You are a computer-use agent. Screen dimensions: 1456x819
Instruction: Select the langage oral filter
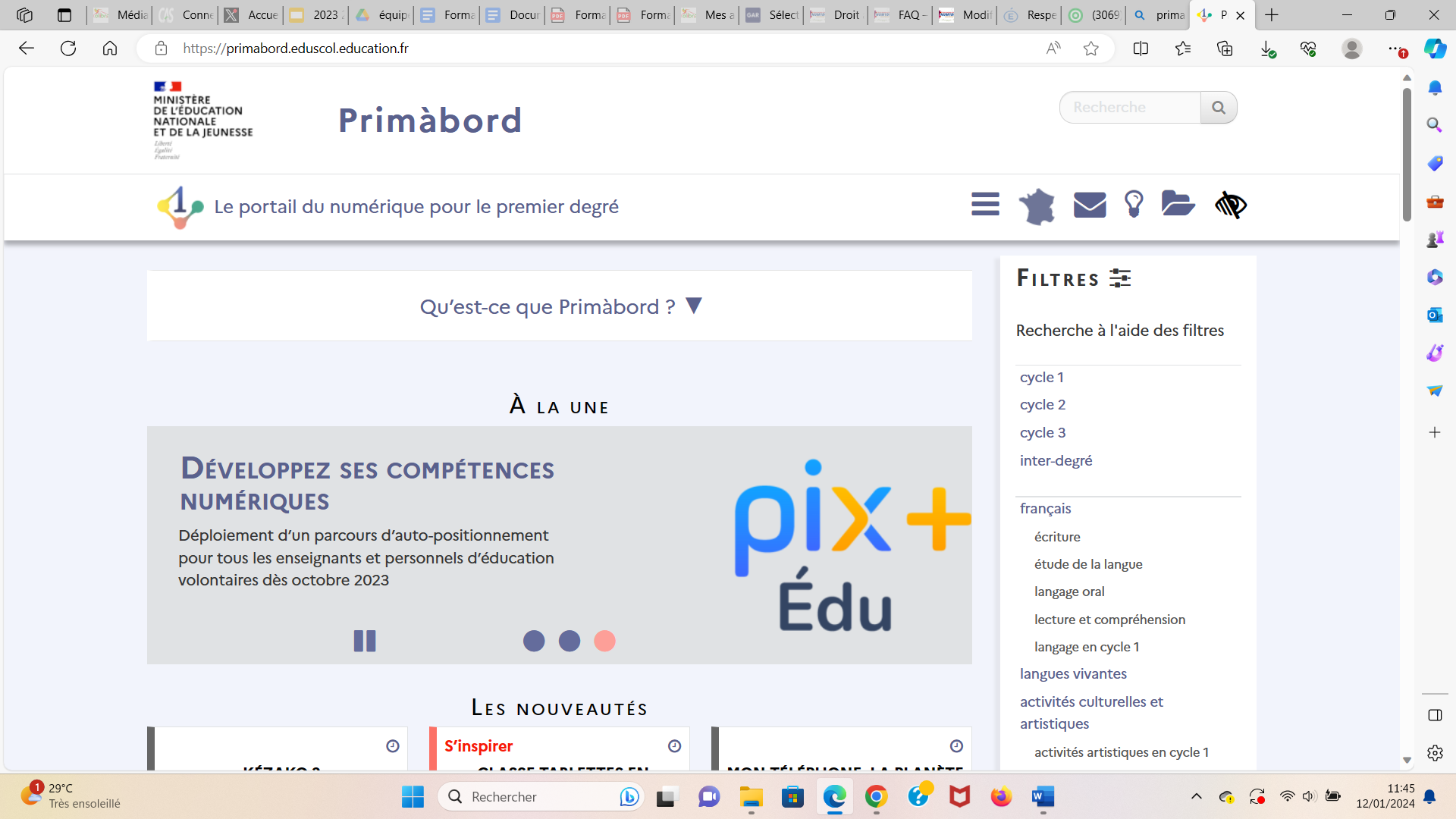(1069, 591)
